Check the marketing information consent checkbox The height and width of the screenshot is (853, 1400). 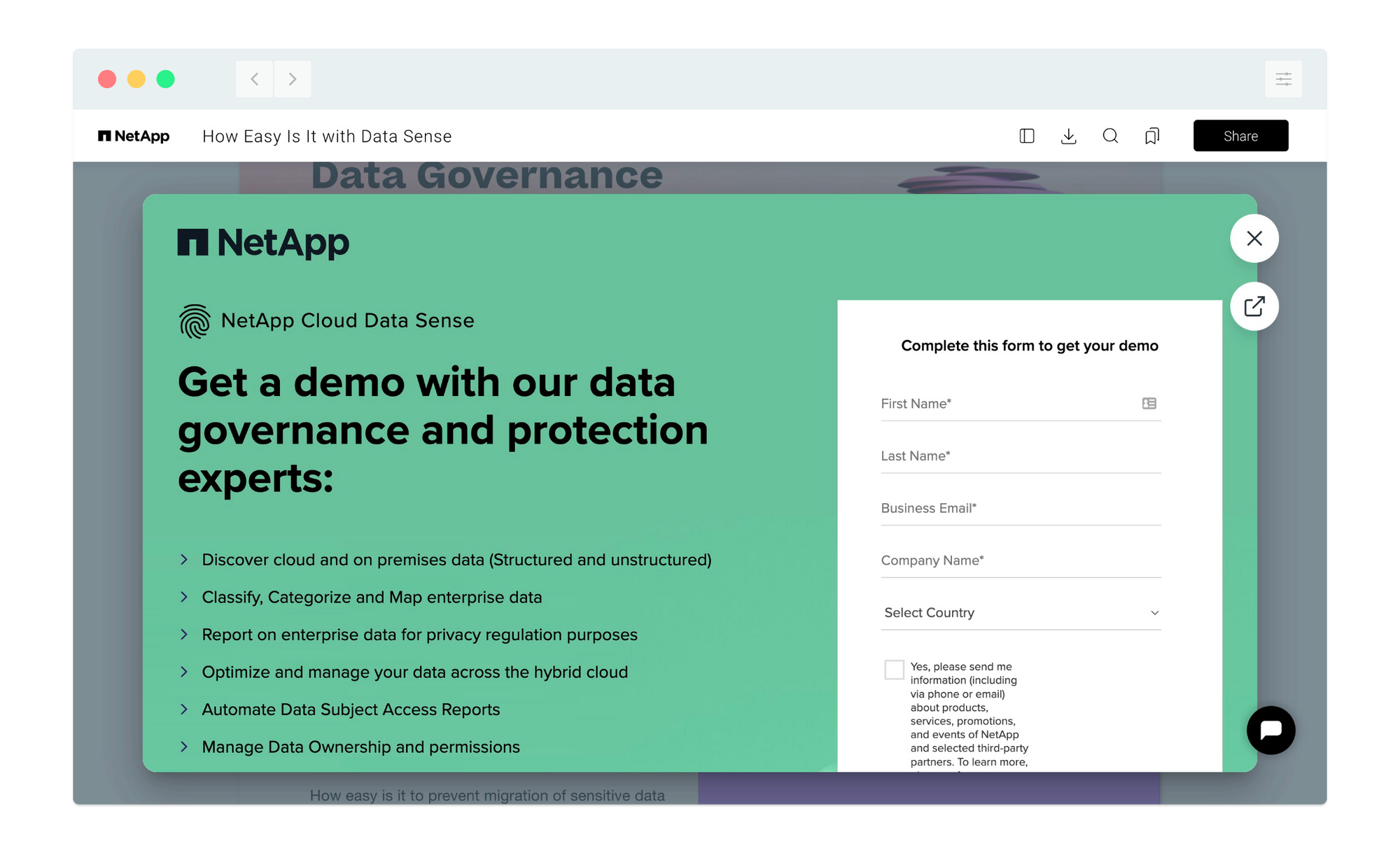pyautogui.click(x=894, y=670)
